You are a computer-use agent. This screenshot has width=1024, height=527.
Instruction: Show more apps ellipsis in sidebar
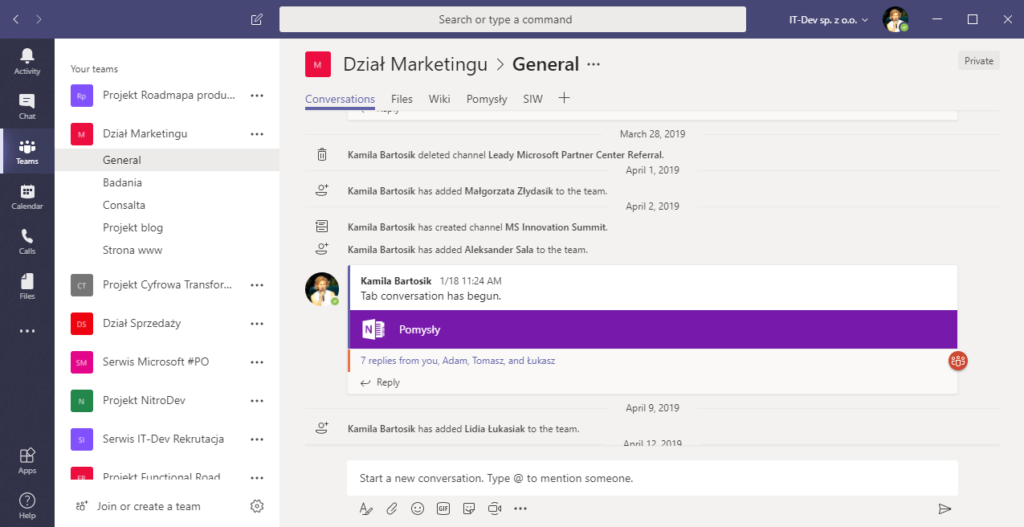(27, 331)
